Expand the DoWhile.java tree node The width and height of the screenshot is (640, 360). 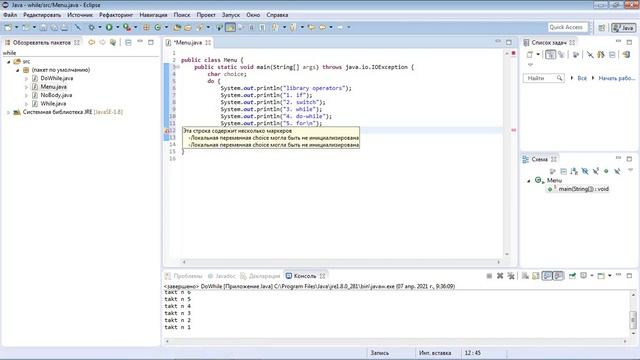26,78
